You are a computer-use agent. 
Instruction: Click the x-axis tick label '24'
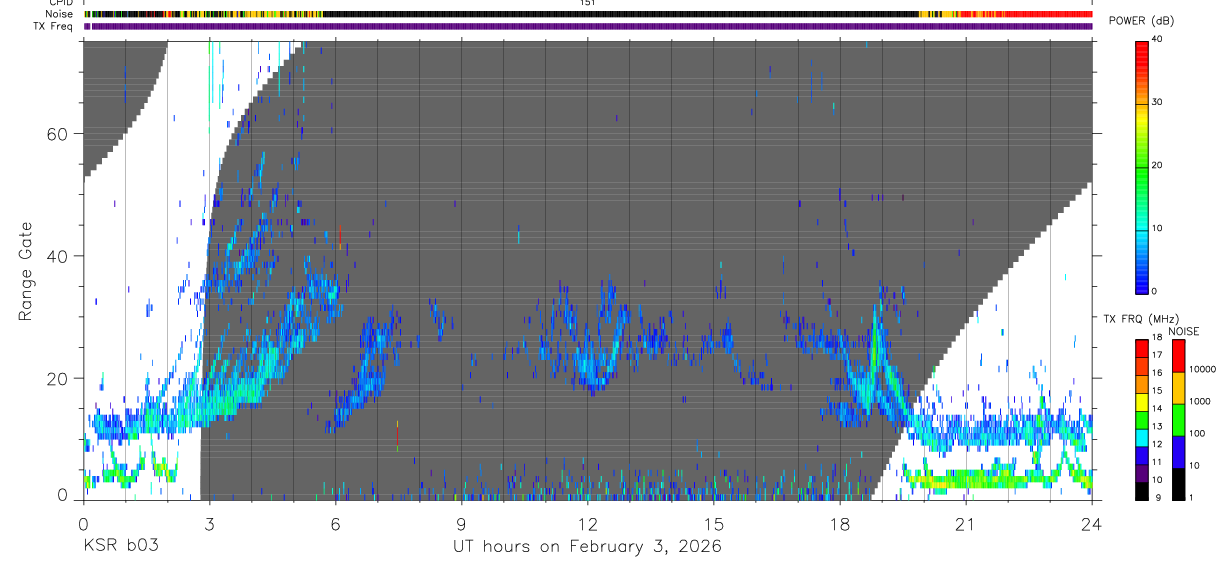1092,523
